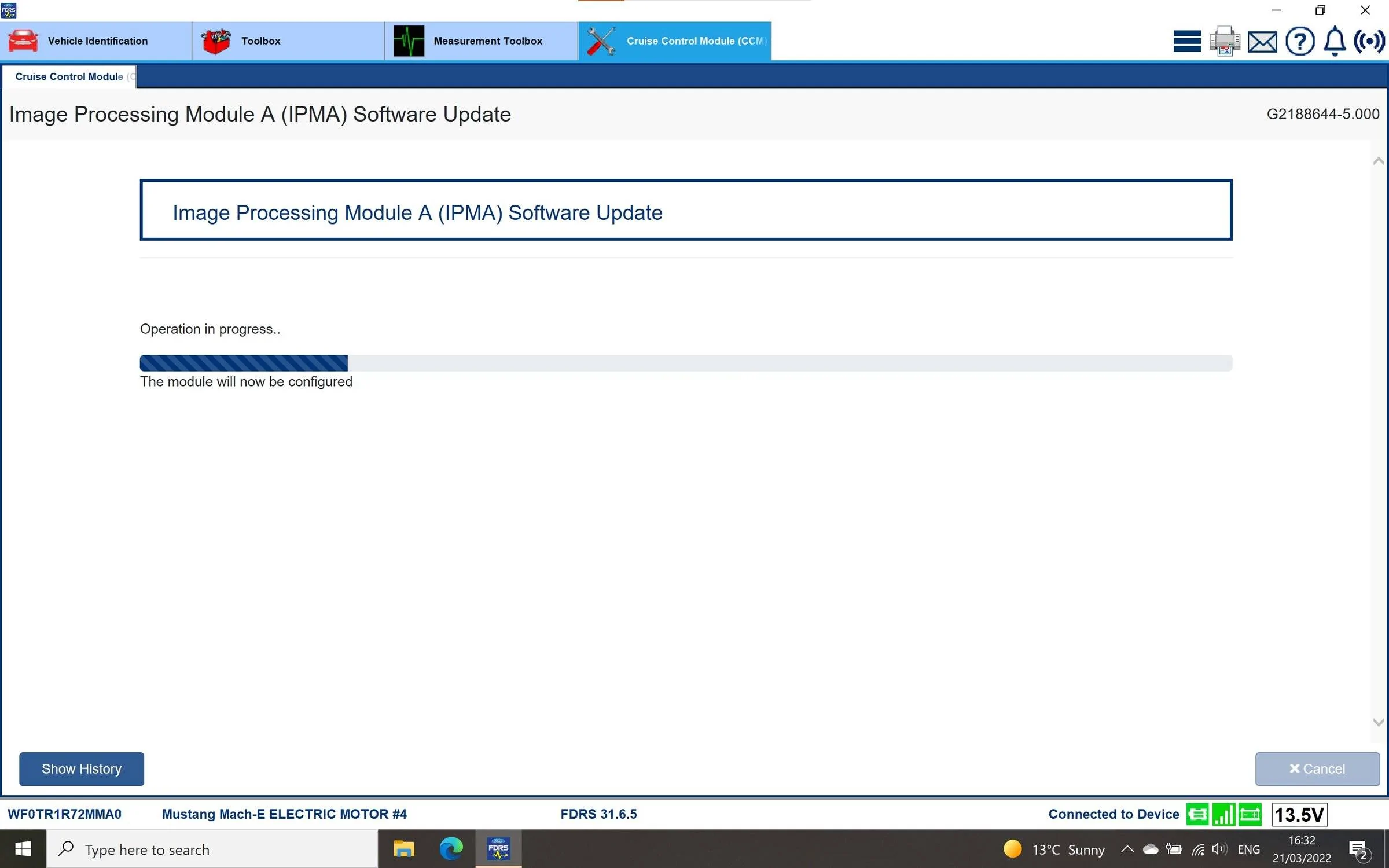The width and height of the screenshot is (1389, 868).
Task: Click the Show History button
Action: (x=82, y=769)
